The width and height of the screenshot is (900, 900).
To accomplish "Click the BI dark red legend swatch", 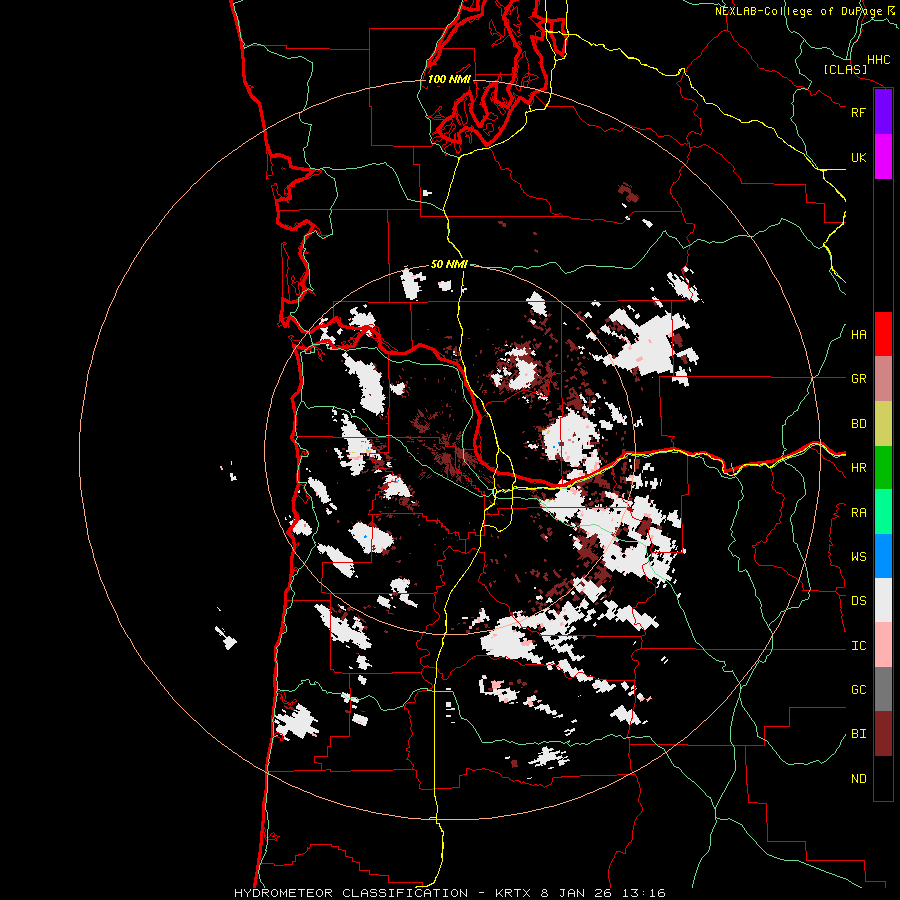I will (x=883, y=734).
